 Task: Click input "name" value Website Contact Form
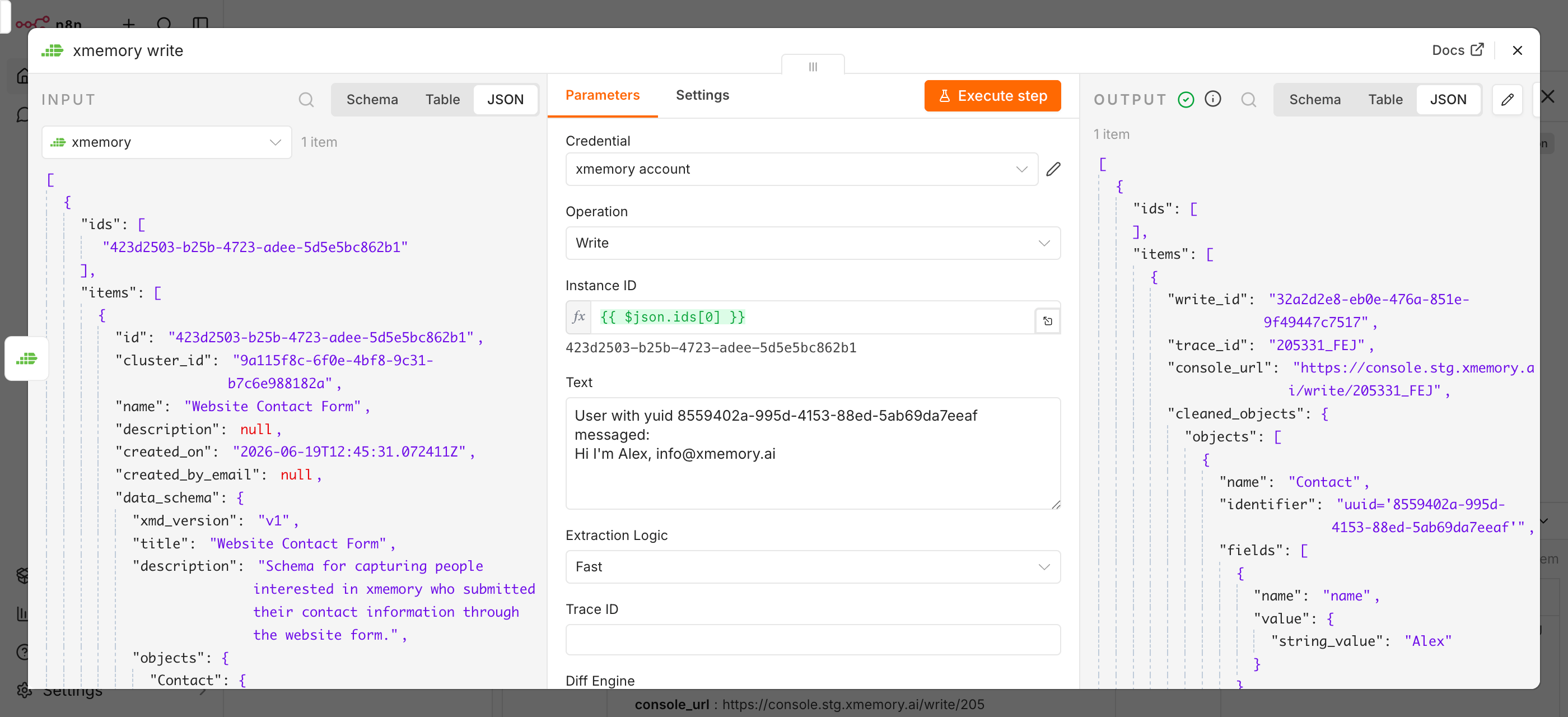273,407
